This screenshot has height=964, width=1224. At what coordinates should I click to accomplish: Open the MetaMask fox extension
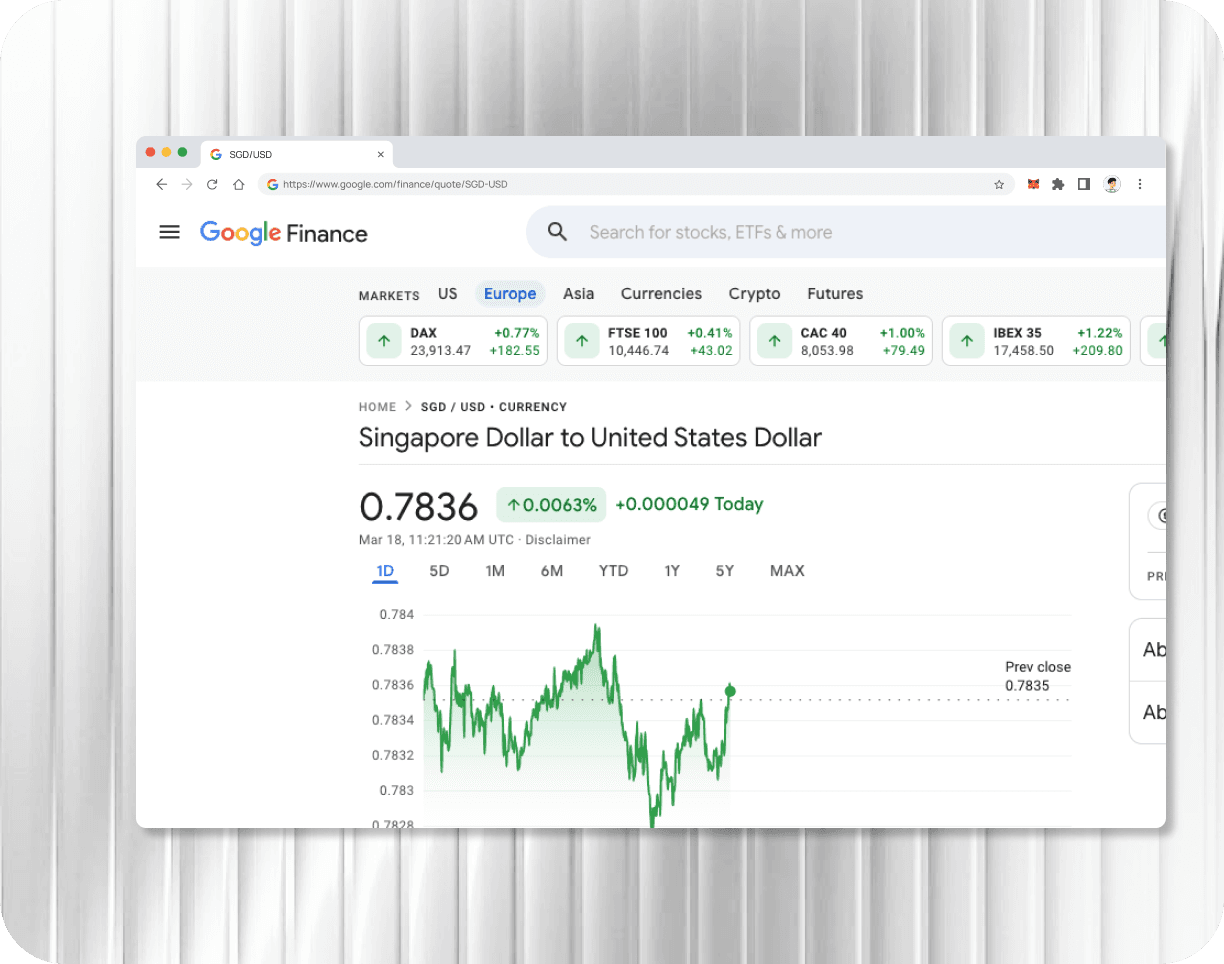click(1034, 184)
